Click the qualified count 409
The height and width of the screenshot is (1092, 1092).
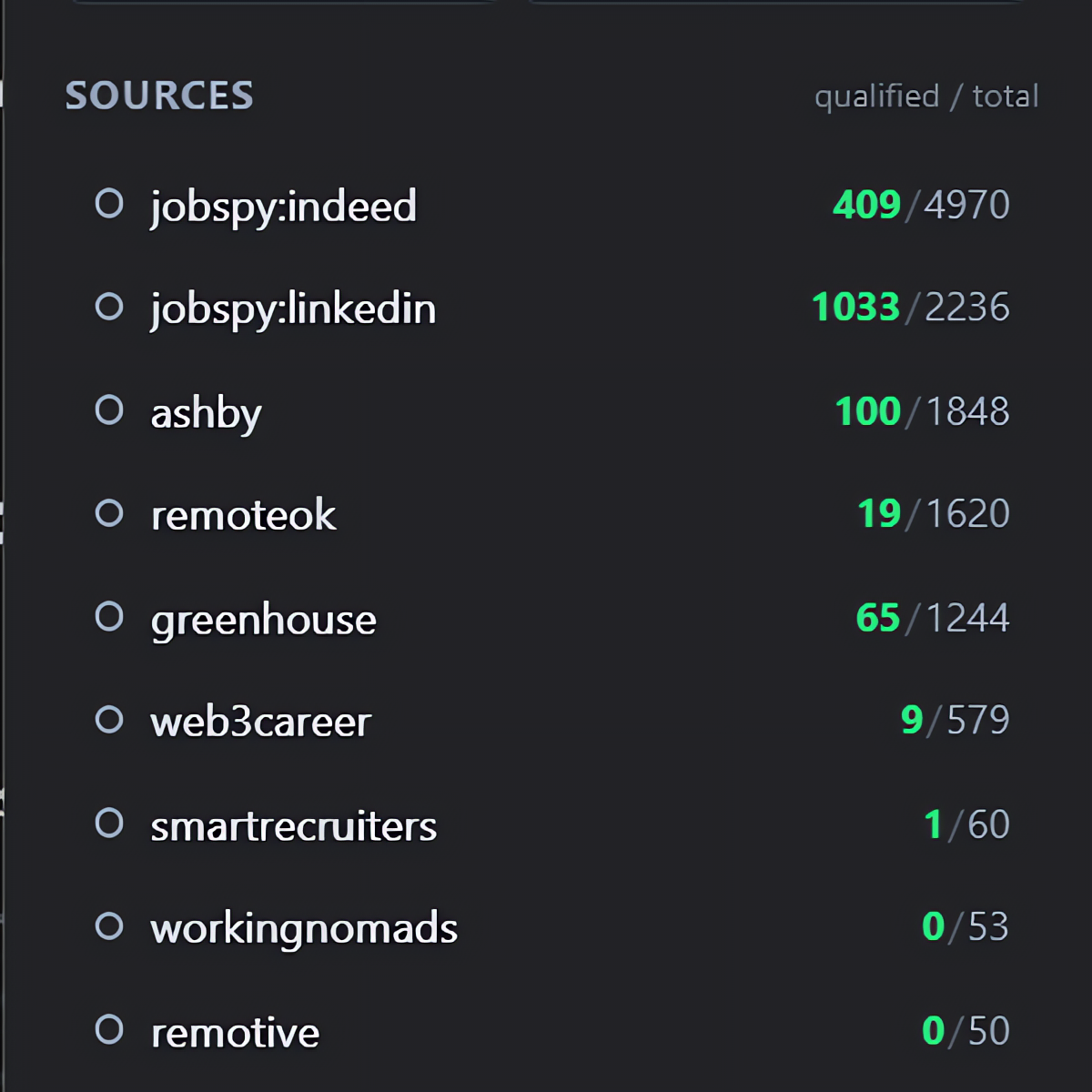click(866, 205)
